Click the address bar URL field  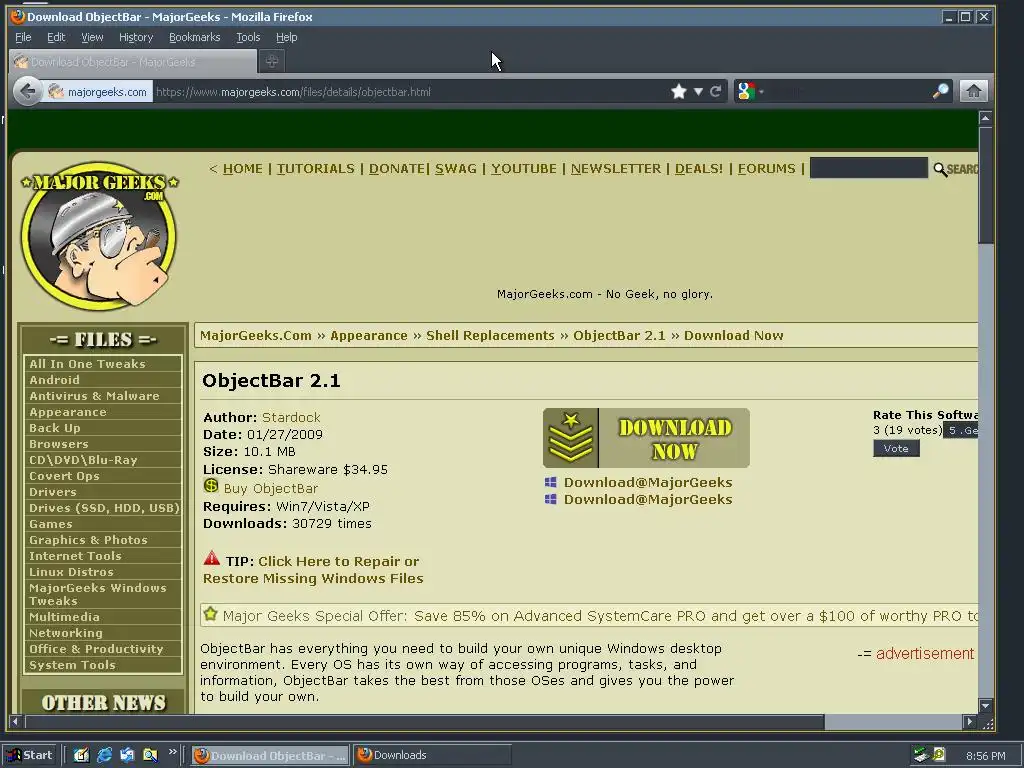[410, 92]
